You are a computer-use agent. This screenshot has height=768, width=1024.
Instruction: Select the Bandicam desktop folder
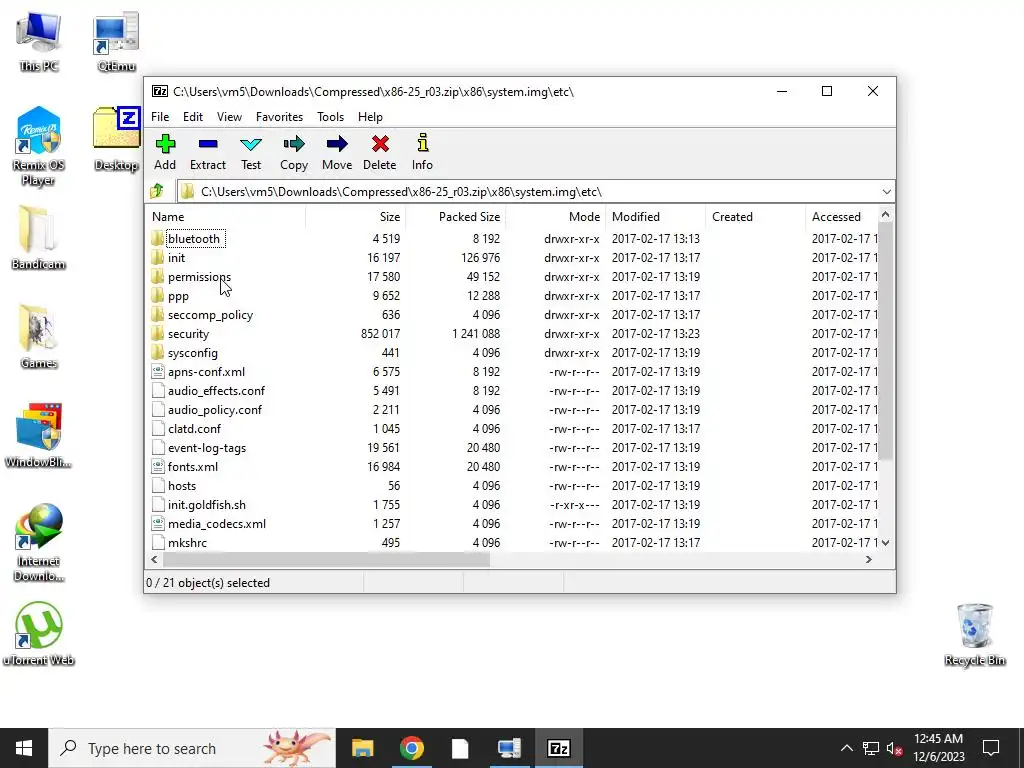[x=39, y=238]
